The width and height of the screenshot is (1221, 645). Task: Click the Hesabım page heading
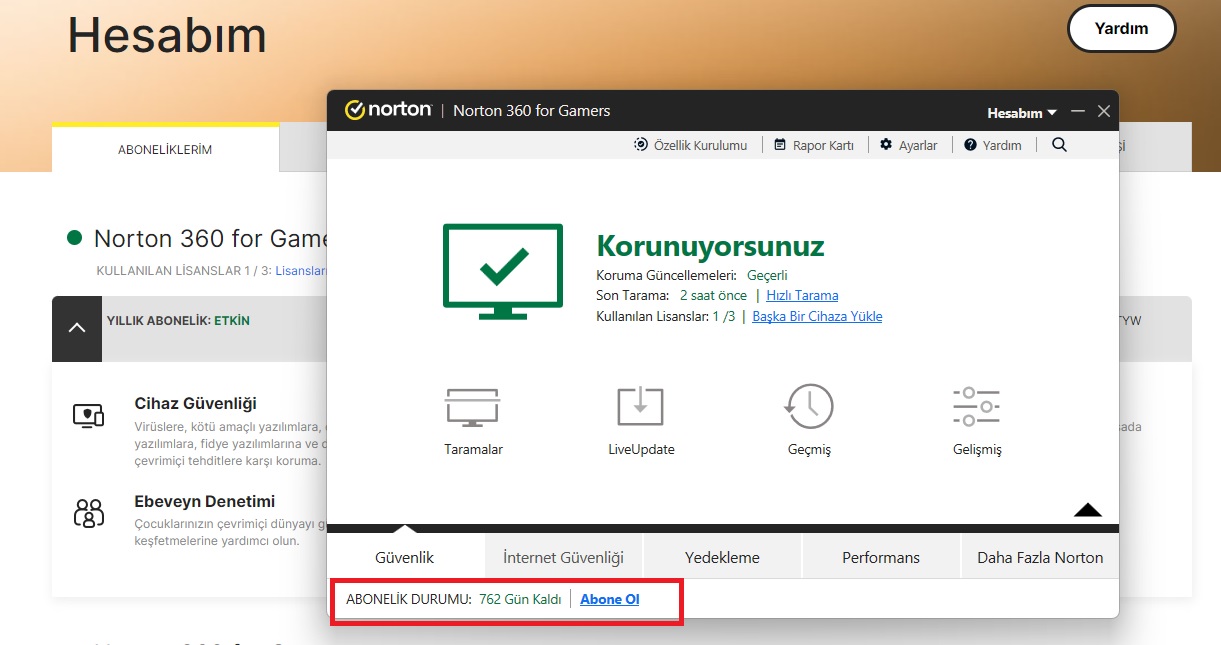(167, 35)
